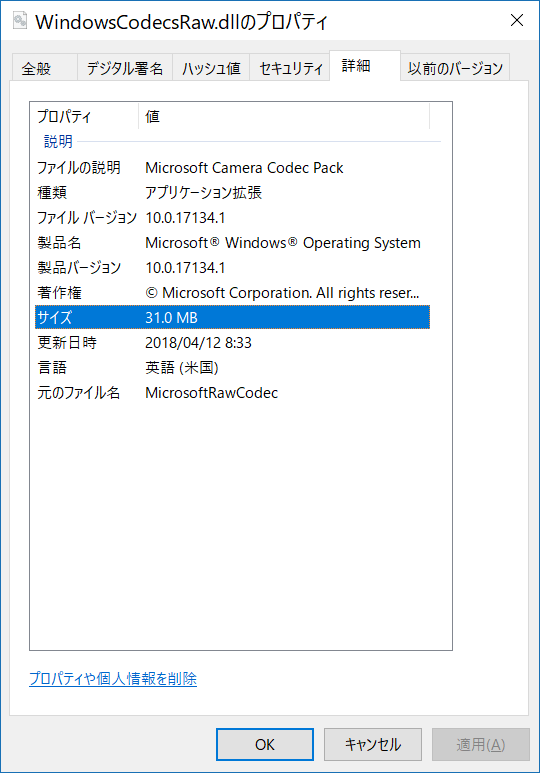This screenshot has height=773, width=540.
Task: Click the プロパティ column header
Action: tap(84, 116)
